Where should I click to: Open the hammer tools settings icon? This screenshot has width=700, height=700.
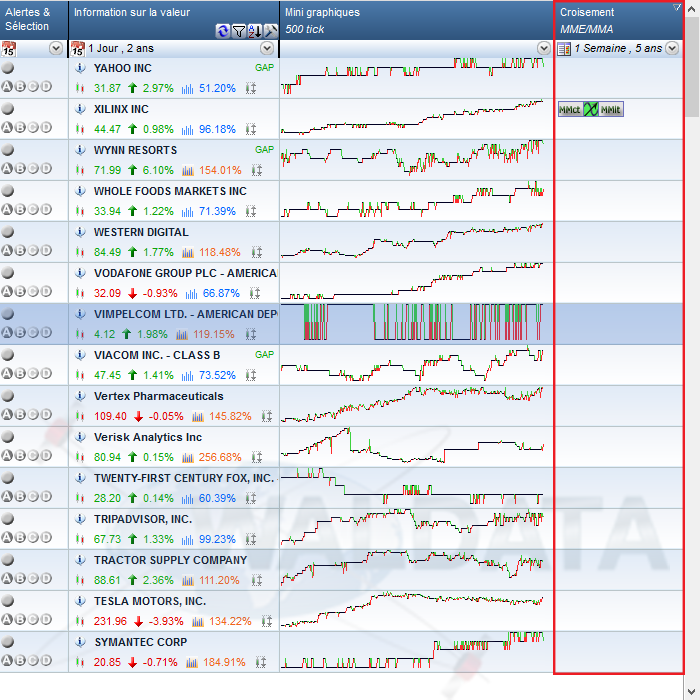[x=271, y=31]
